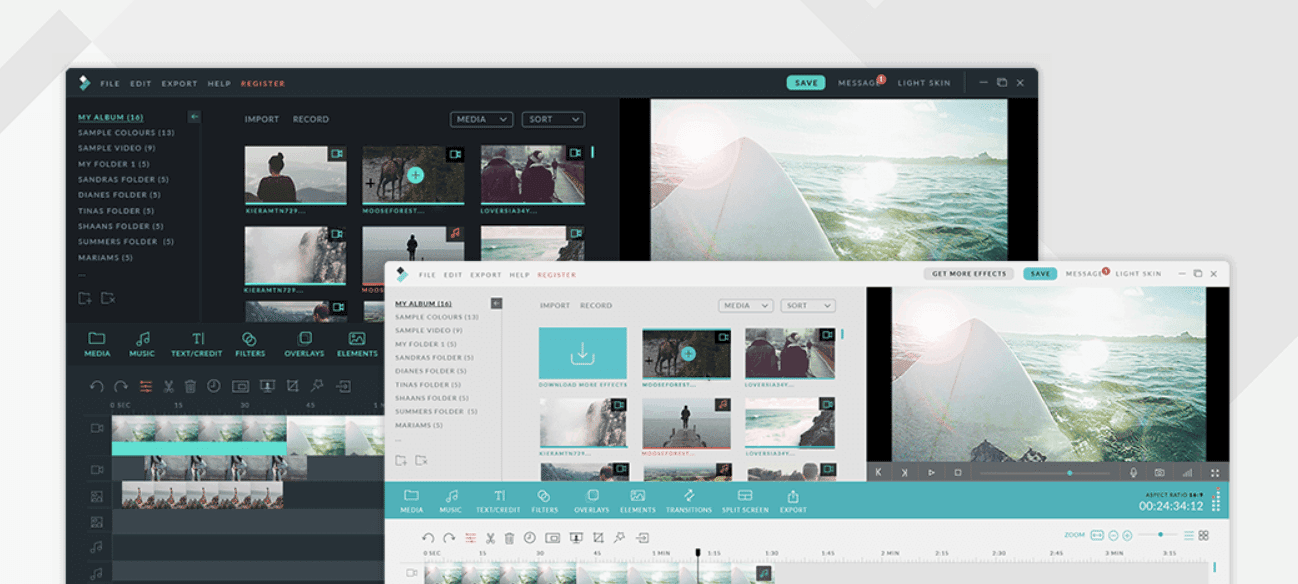This screenshot has width=1298, height=584.
Task: Click Get More Effects button
Action: click(x=969, y=274)
